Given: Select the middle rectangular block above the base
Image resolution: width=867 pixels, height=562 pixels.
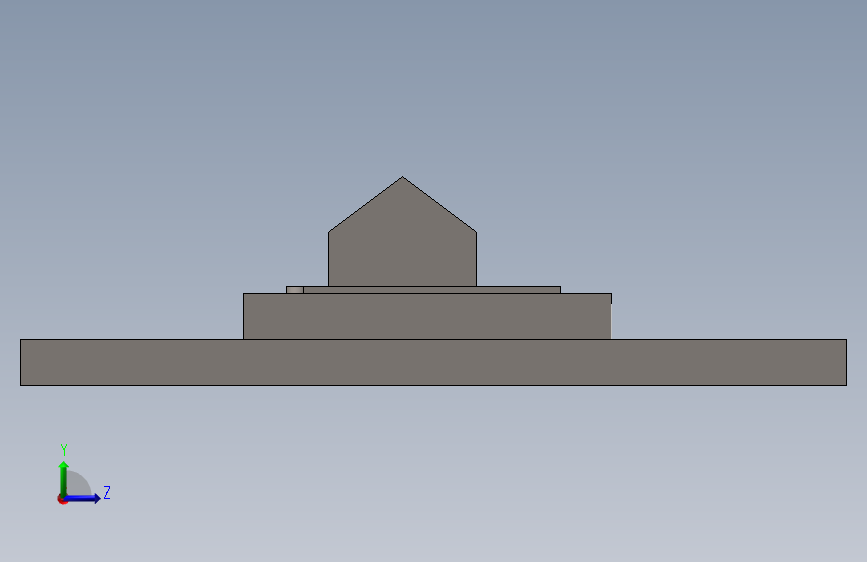Looking at the screenshot, I should click(427, 316).
